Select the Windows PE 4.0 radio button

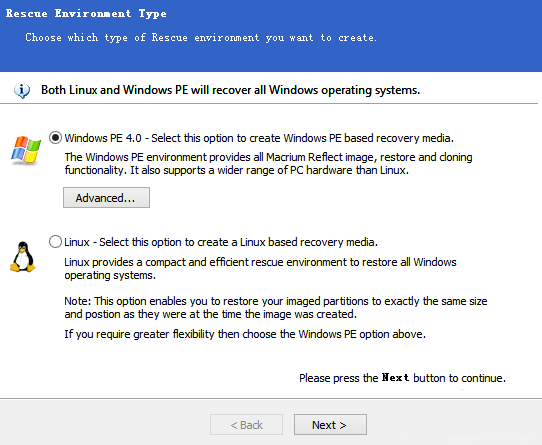[55, 138]
